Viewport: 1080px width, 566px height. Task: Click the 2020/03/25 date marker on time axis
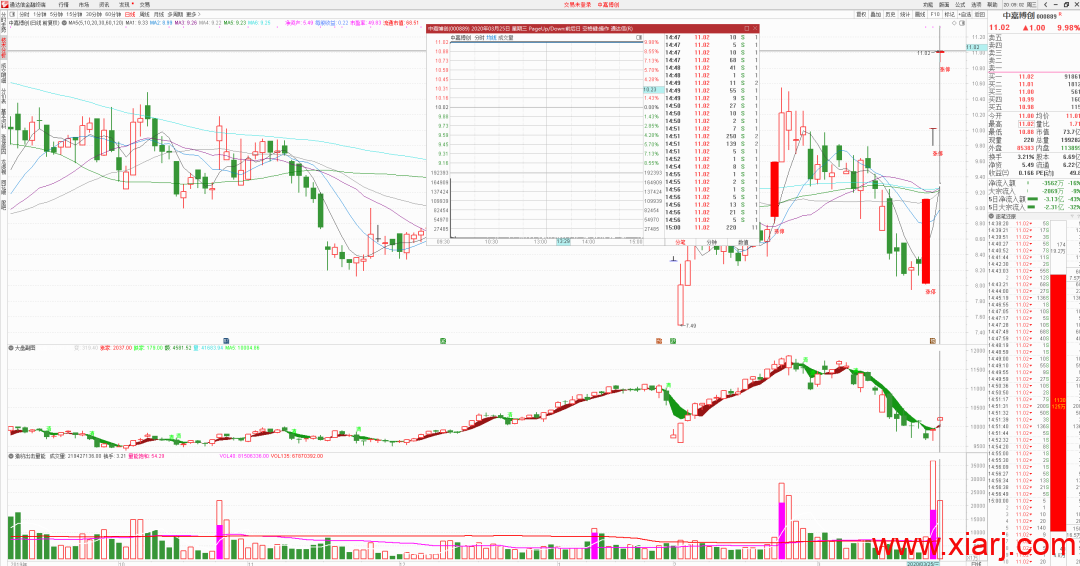tap(922, 563)
